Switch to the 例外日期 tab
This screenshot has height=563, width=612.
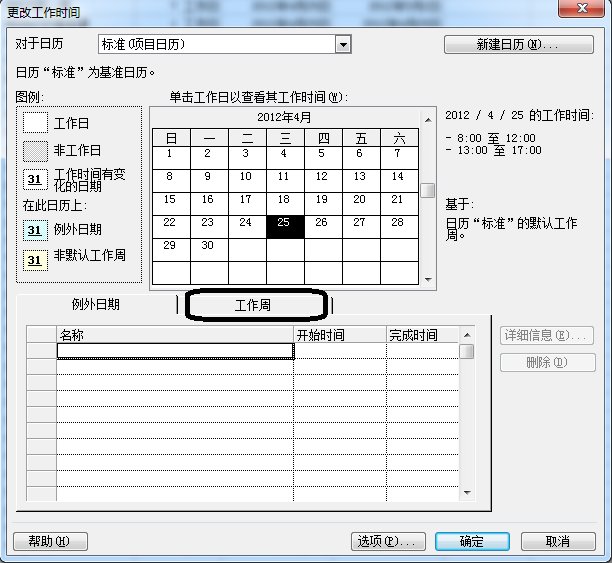[x=96, y=304]
